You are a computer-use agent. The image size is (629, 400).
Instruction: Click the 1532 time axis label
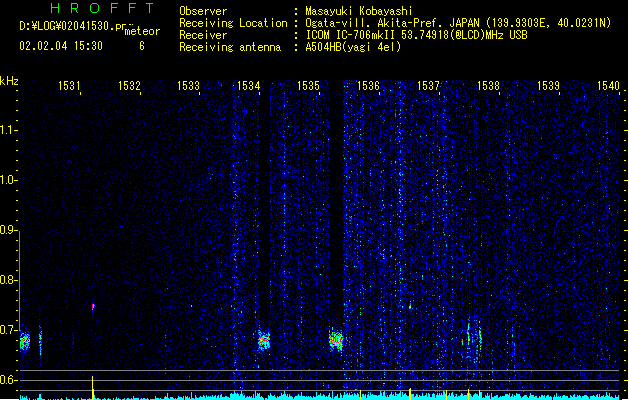point(129,86)
